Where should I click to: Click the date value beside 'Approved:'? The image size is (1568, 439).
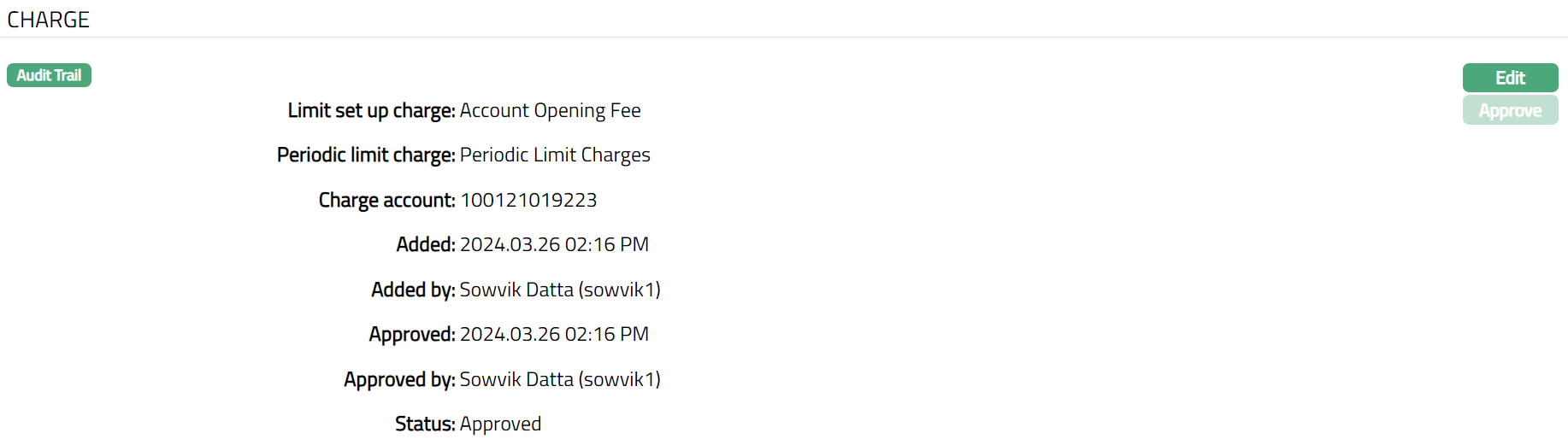coord(554,335)
